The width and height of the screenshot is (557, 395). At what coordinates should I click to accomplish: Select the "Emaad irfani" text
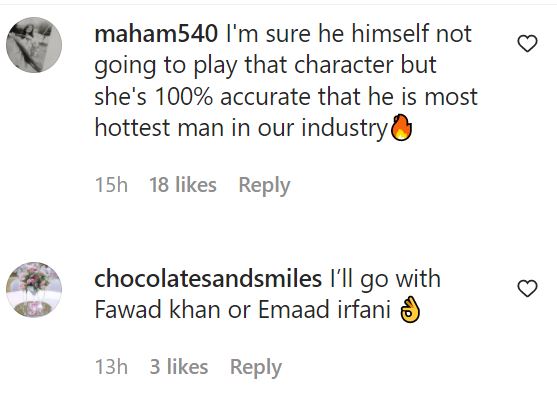click(x=324, y=310)
